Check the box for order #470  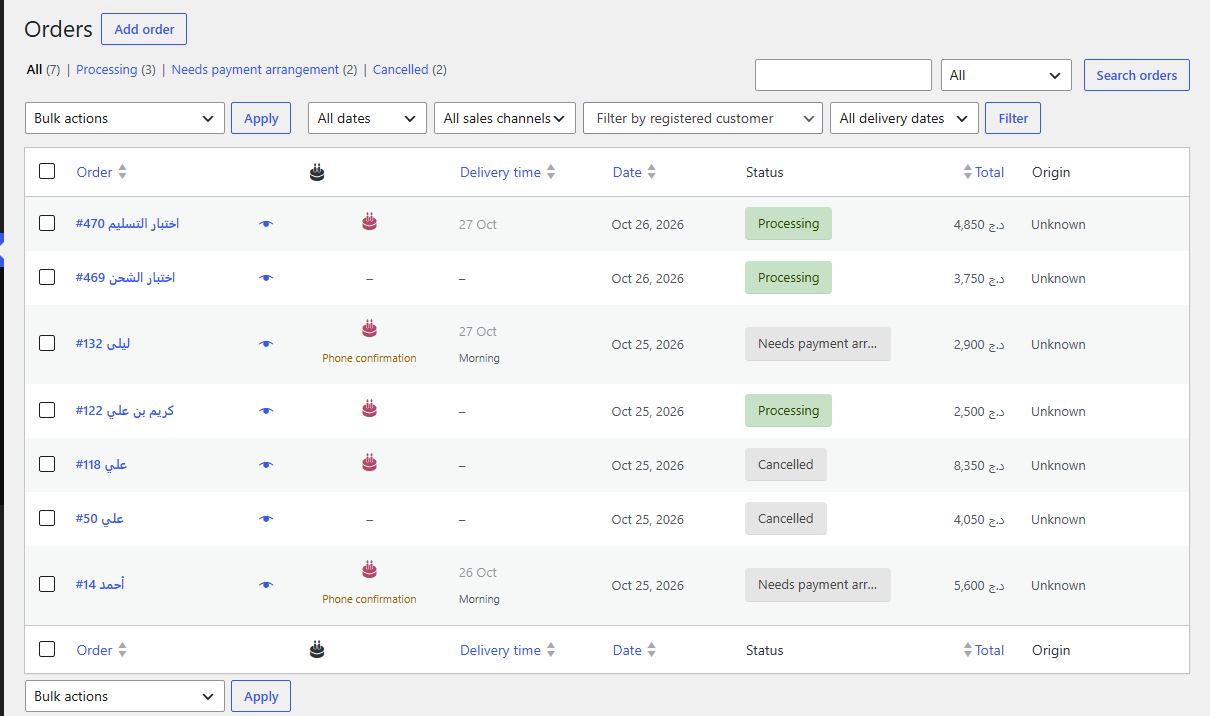(x=47, y=223)
